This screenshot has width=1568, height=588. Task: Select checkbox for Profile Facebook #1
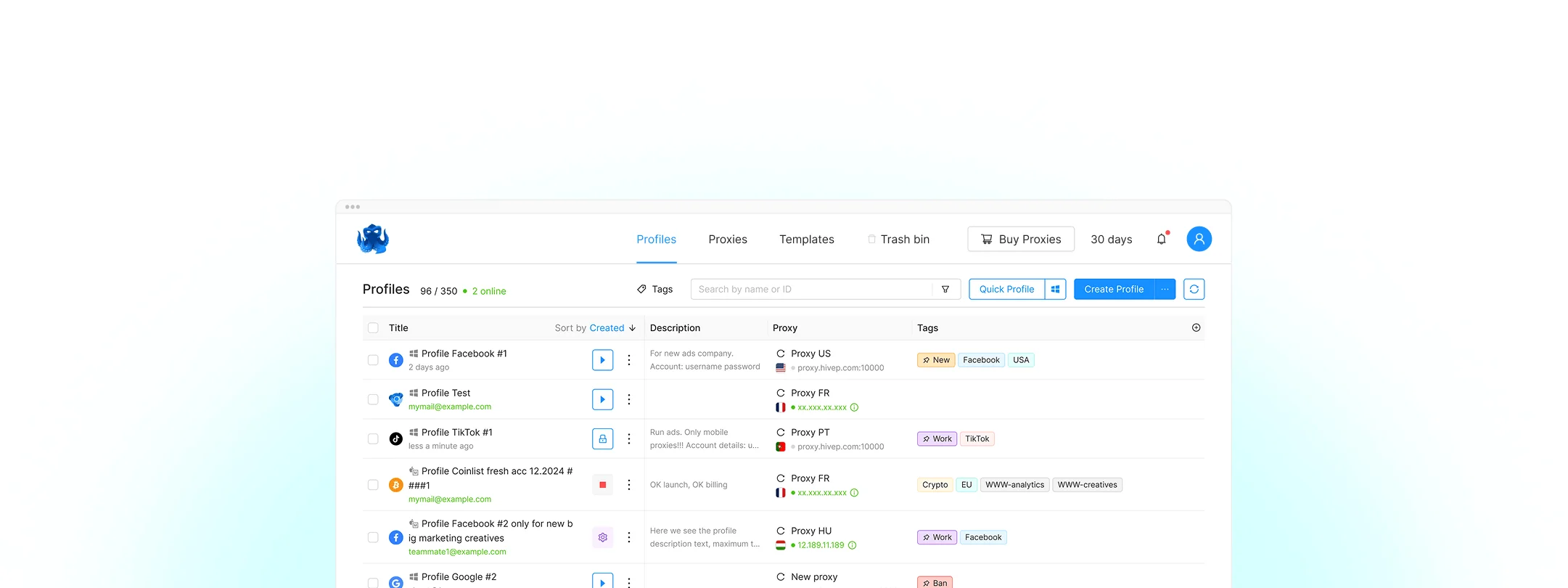click(x=373, y=360)
